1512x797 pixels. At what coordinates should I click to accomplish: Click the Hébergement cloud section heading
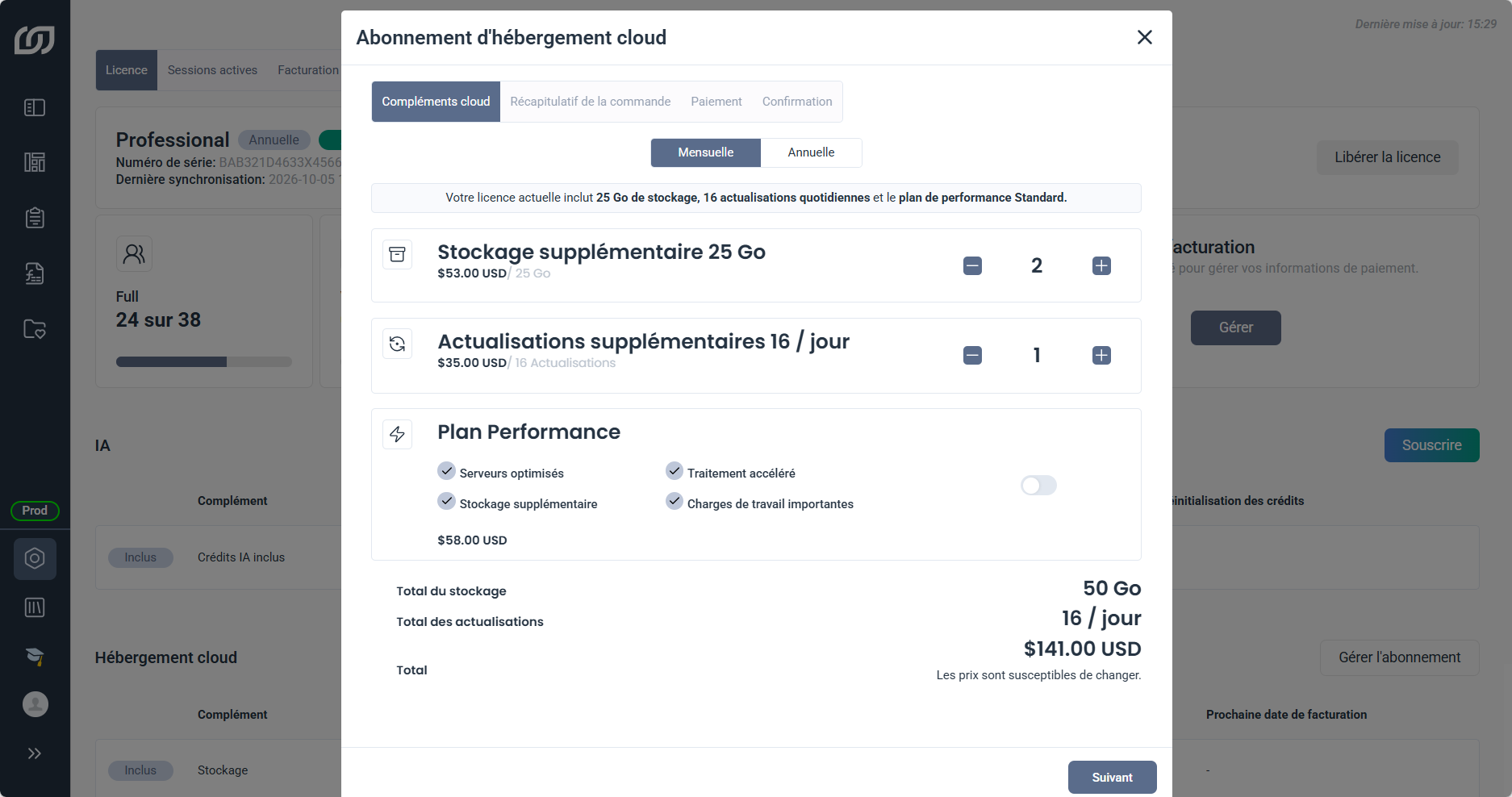coord(166,657)
